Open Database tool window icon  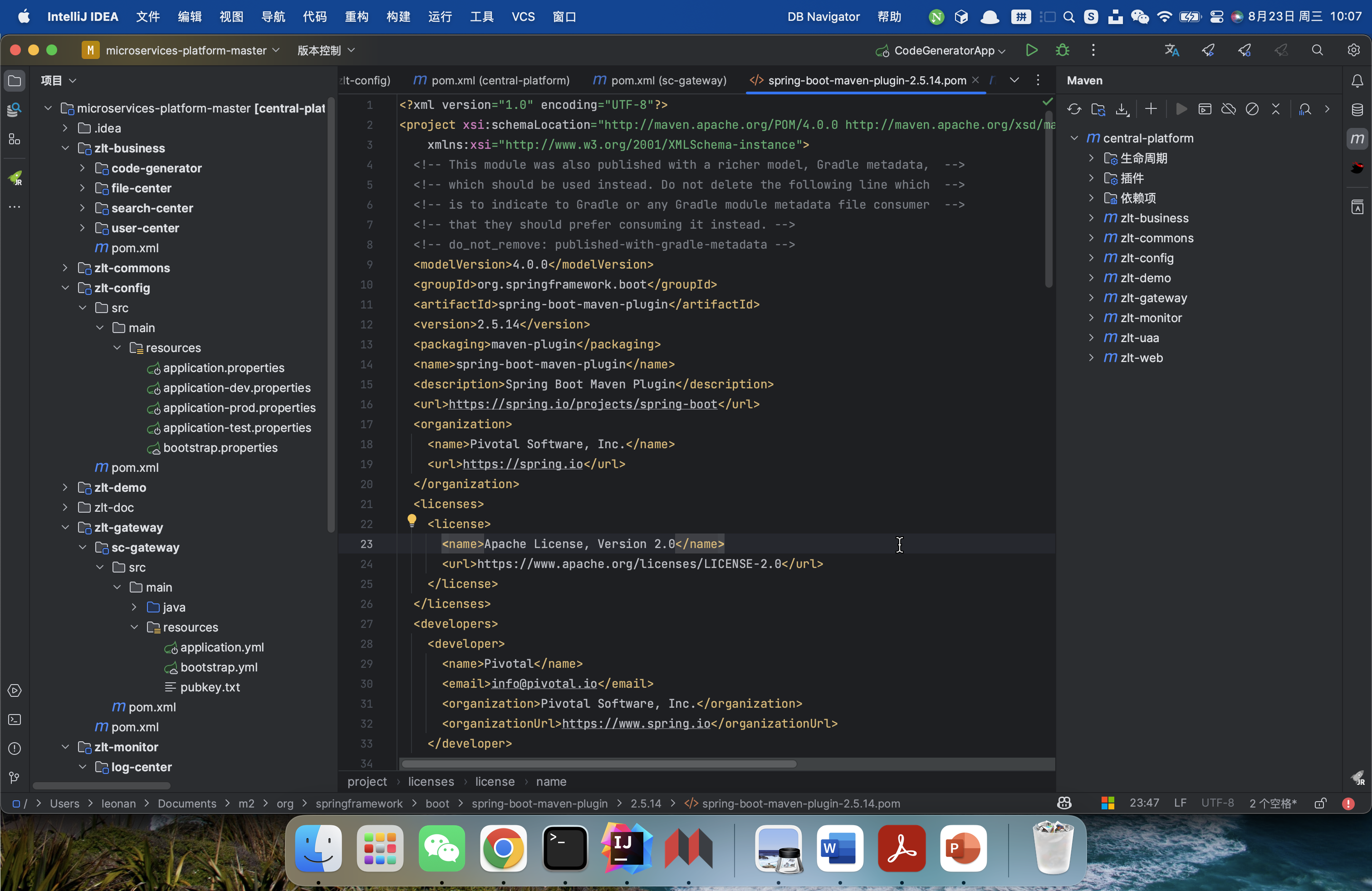click(x=1357, y=109)
